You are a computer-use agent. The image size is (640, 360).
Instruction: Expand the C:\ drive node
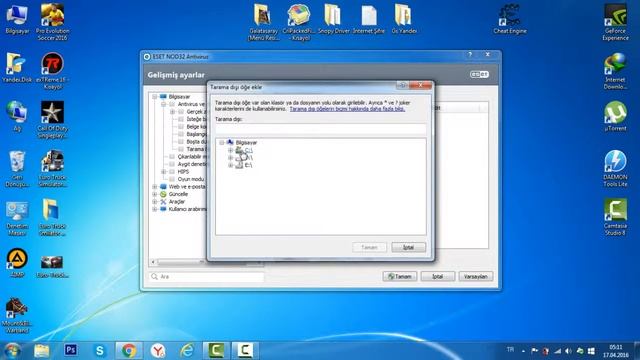231,150
